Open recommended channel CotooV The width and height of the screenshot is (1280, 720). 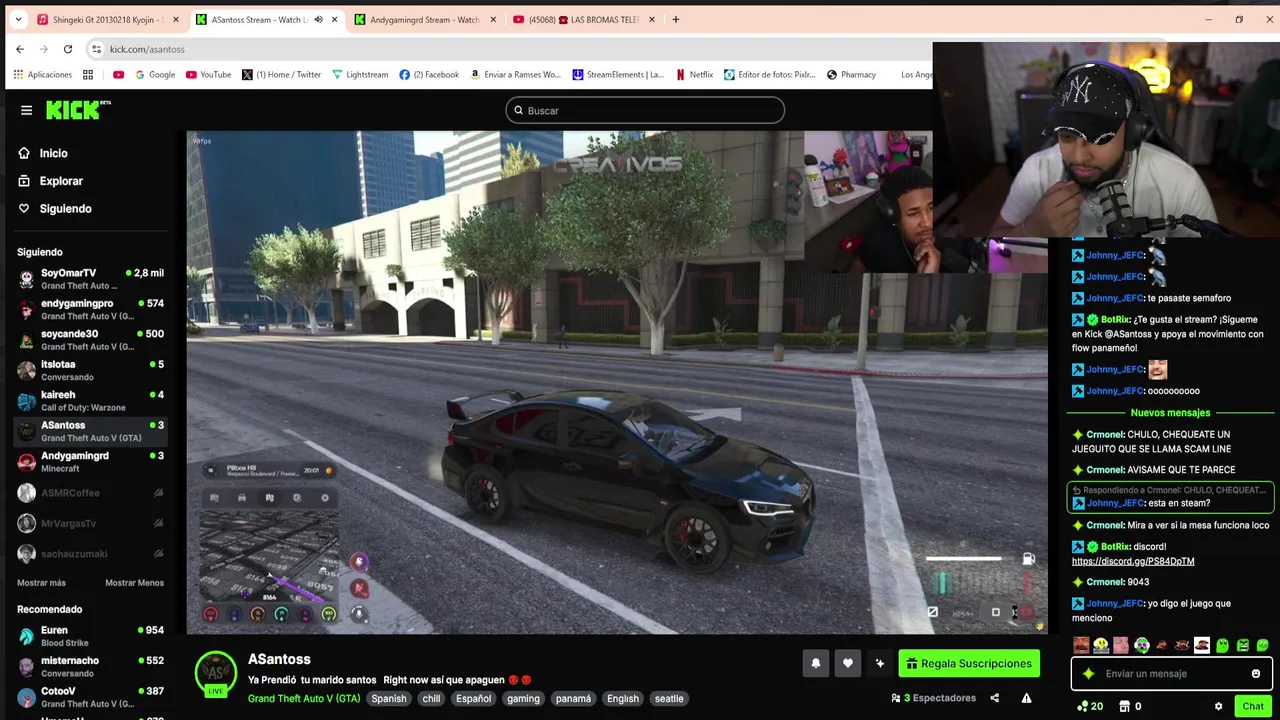[90, 697]
